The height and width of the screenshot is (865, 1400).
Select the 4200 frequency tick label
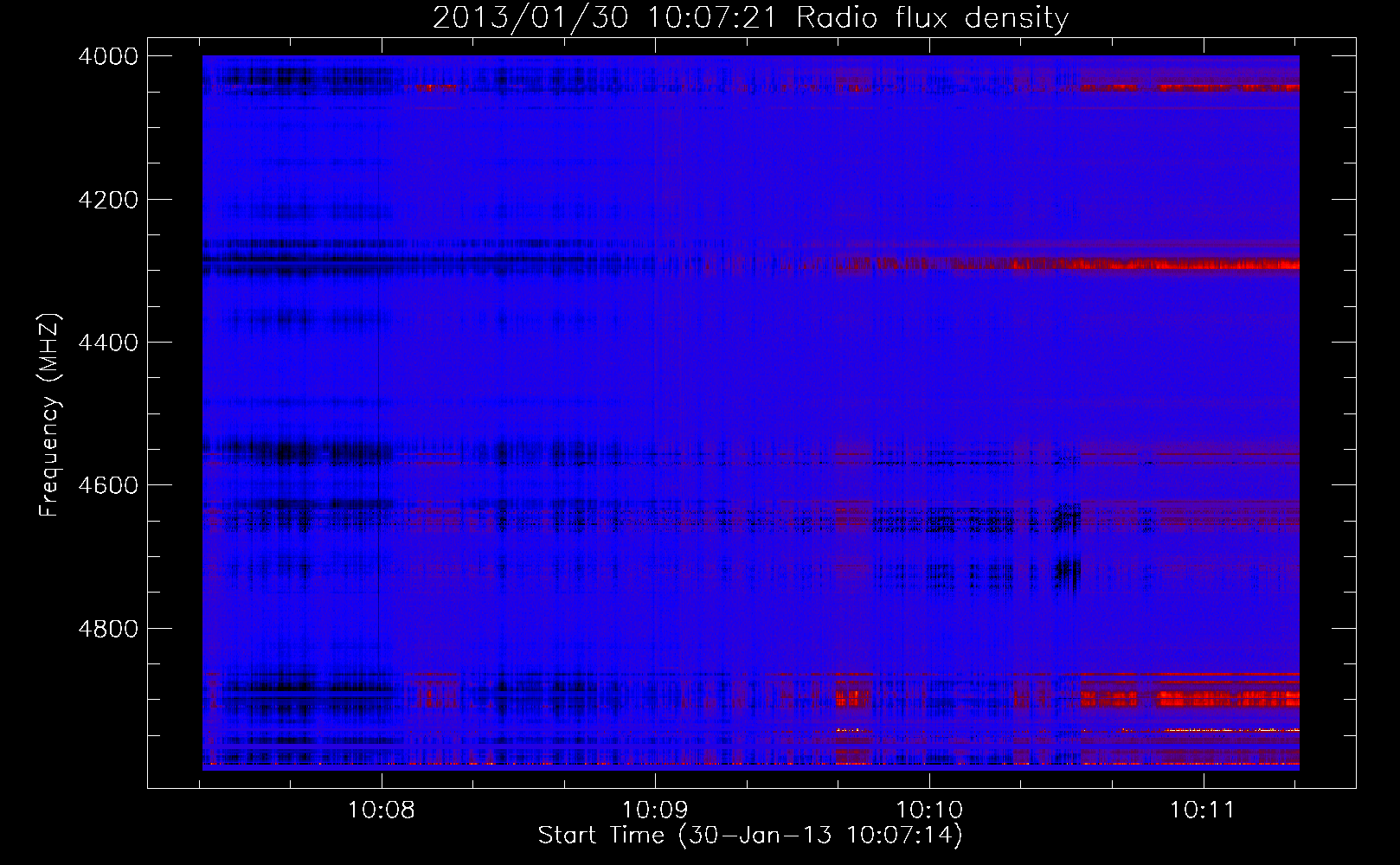tap(108, 200)
